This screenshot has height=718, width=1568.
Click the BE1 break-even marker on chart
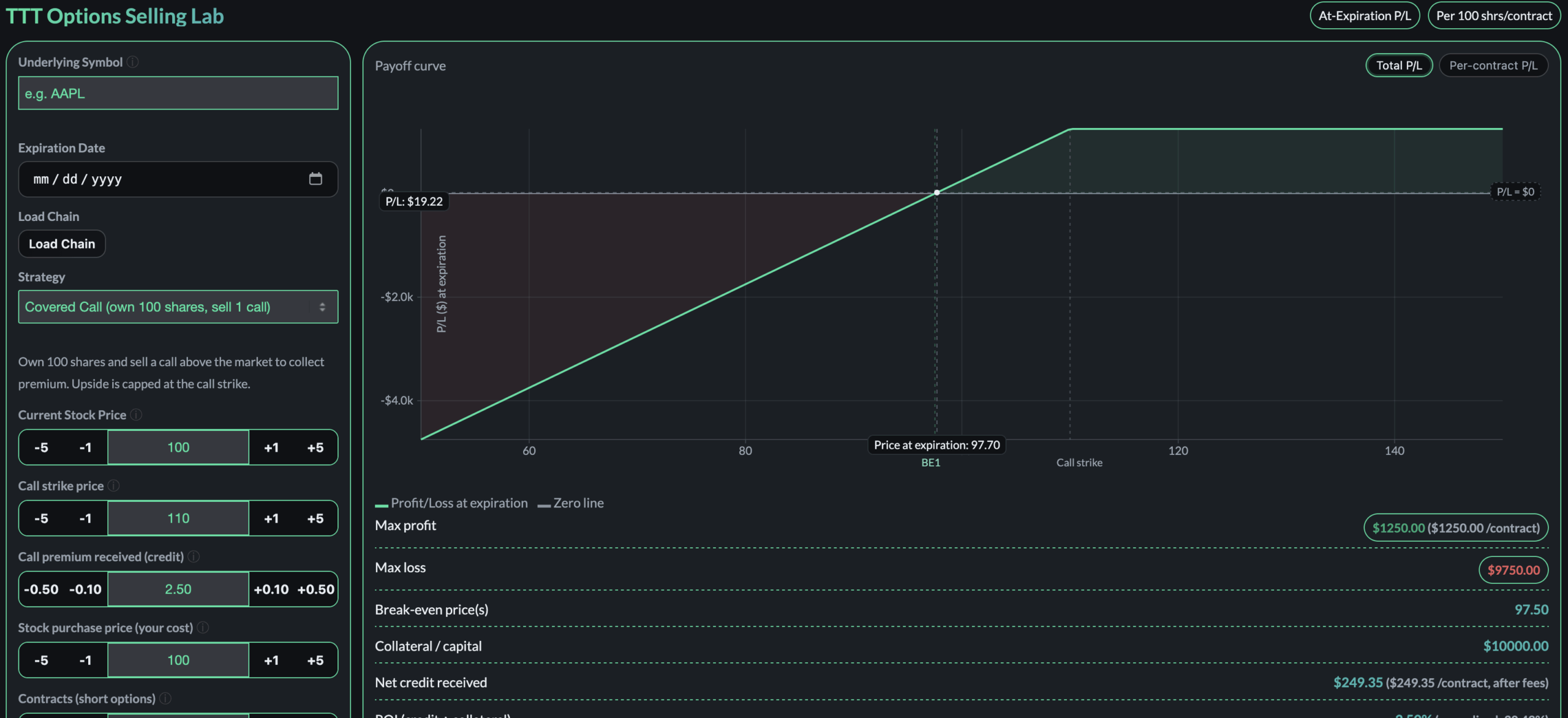[930, 463]
